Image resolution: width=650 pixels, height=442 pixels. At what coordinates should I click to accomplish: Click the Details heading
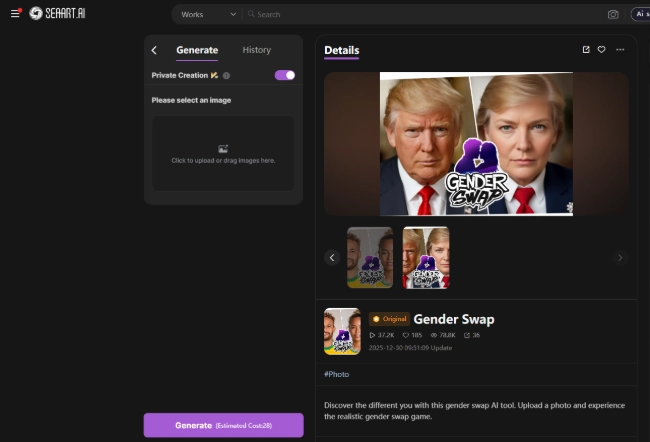pyautogui.click(x=342, y=50)
